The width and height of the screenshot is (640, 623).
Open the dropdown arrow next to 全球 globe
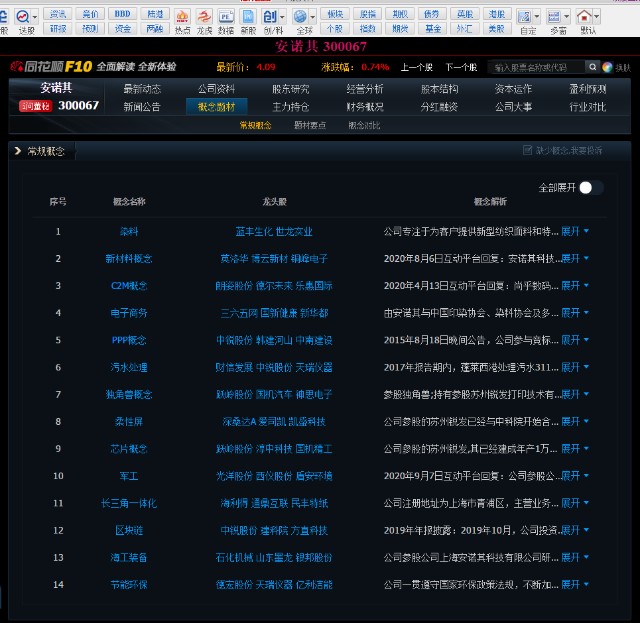[x=313, y=17]
